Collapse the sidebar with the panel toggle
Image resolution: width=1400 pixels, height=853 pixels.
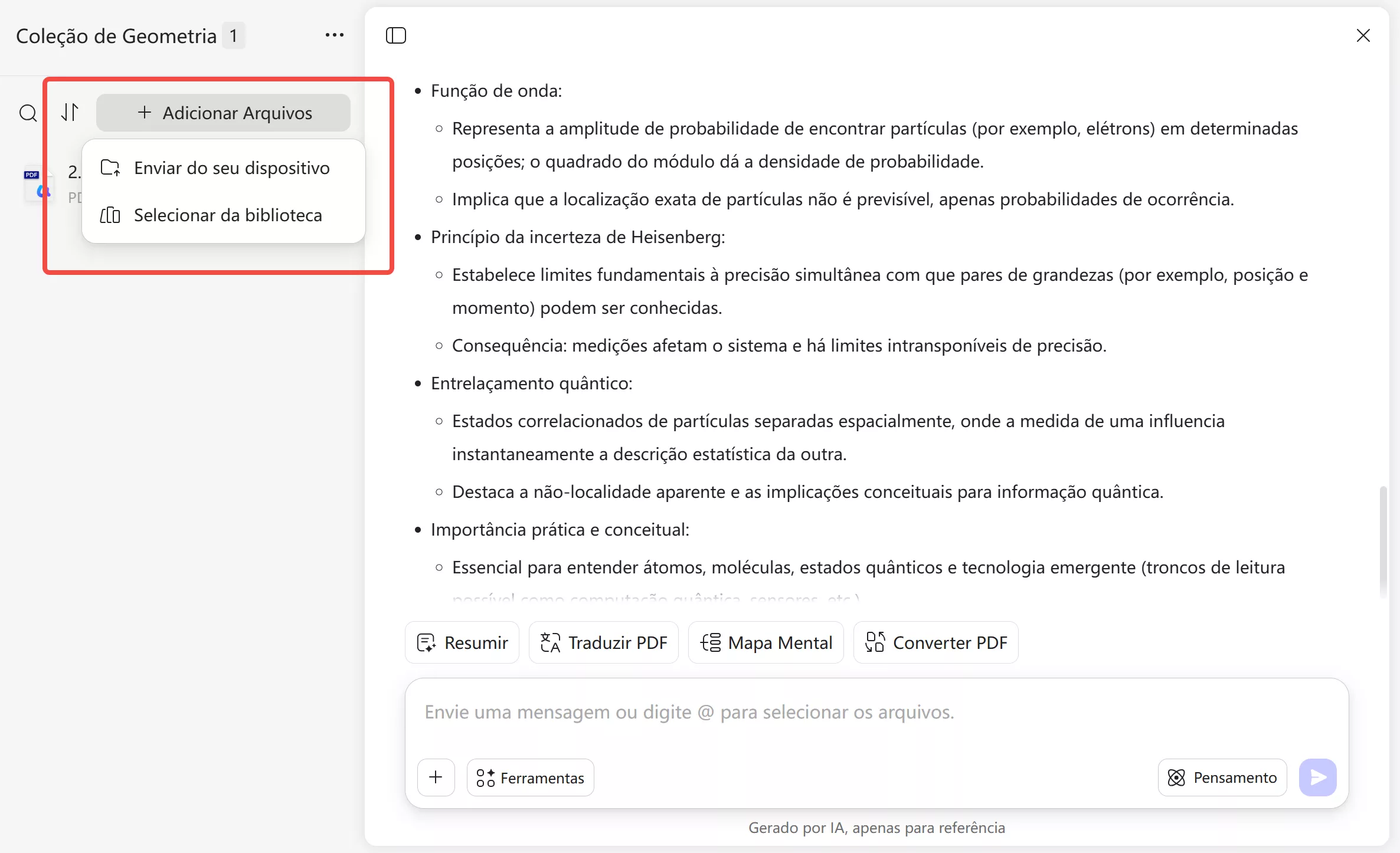pos(395,35)
